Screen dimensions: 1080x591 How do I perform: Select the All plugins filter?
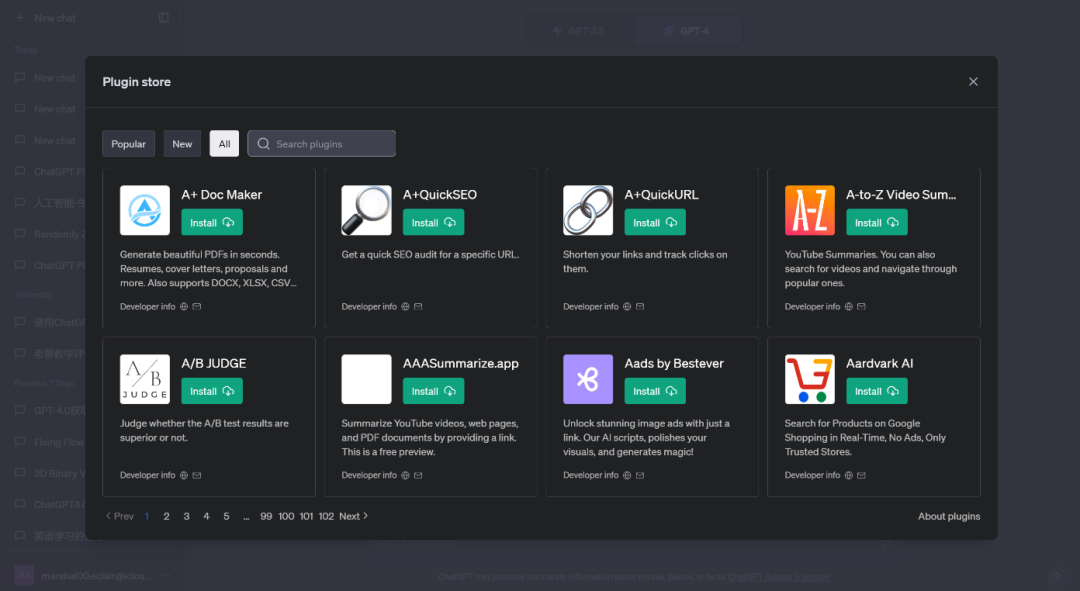pos(224,144)
